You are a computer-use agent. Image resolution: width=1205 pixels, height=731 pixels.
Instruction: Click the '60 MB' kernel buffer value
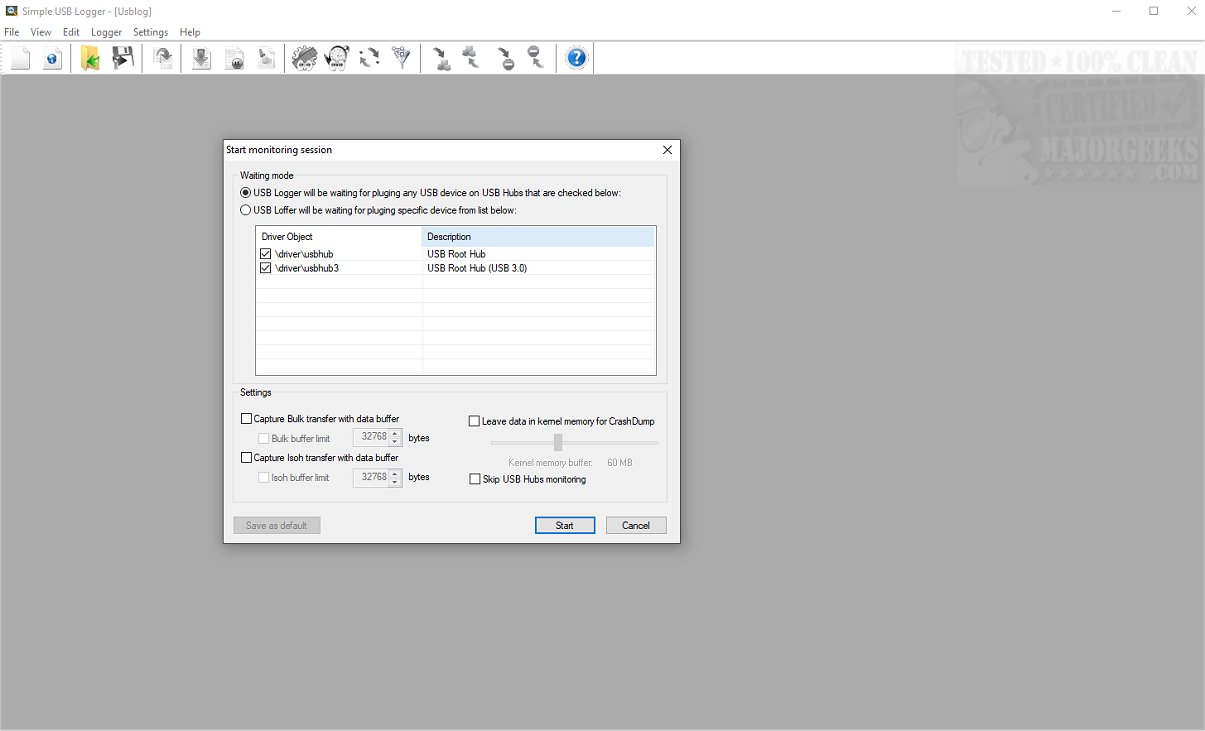pos(619,463)
